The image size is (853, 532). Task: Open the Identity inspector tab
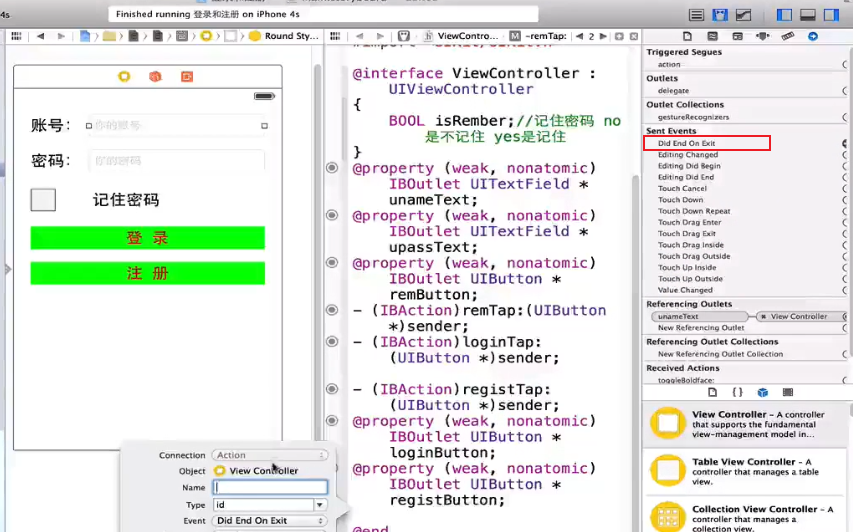(x=737, y=36)
